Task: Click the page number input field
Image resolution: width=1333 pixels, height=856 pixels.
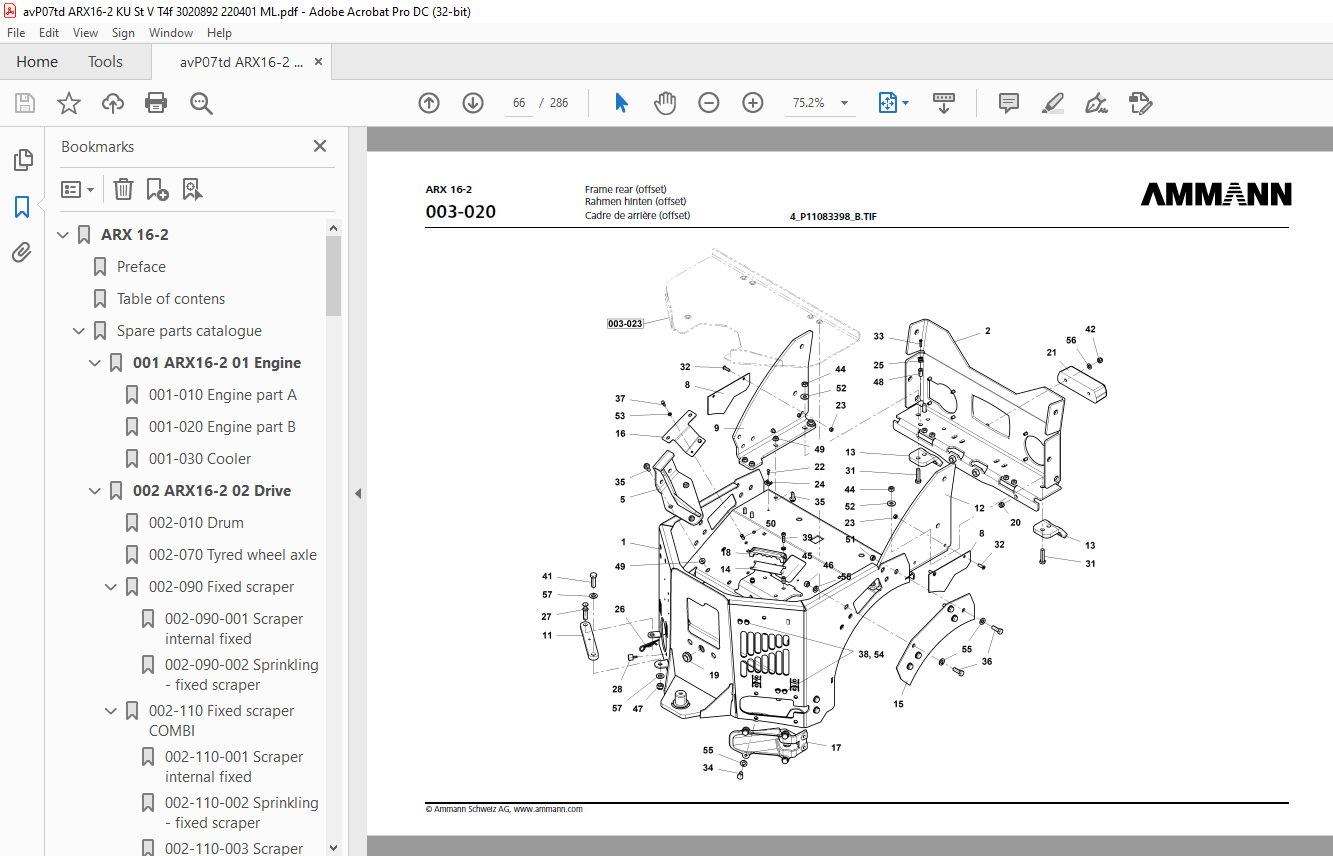Action: pyautogui.click(x=518, y=103)
